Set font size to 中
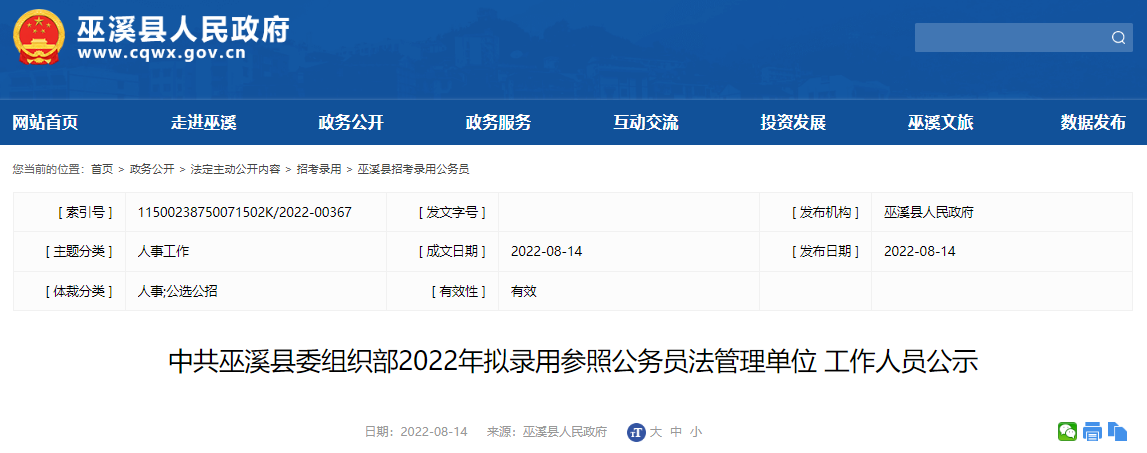 tap(676, 432)
